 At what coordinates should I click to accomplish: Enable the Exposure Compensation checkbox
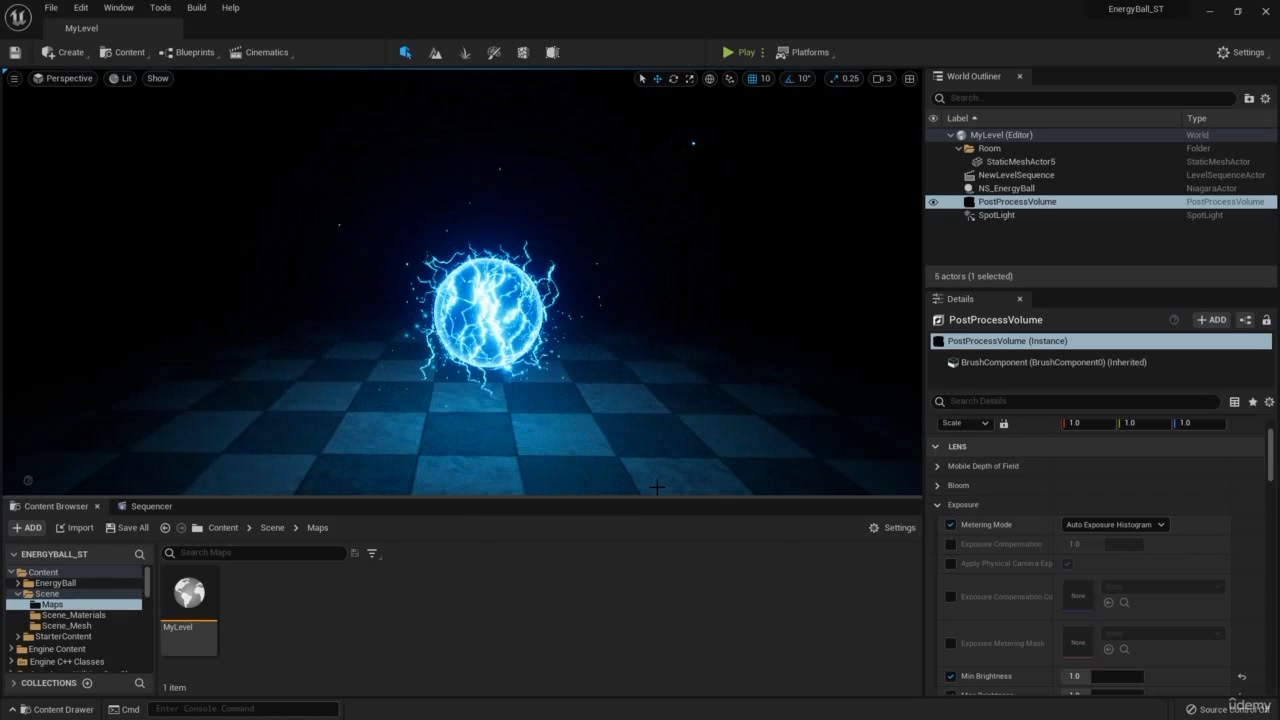coord(951,544)
